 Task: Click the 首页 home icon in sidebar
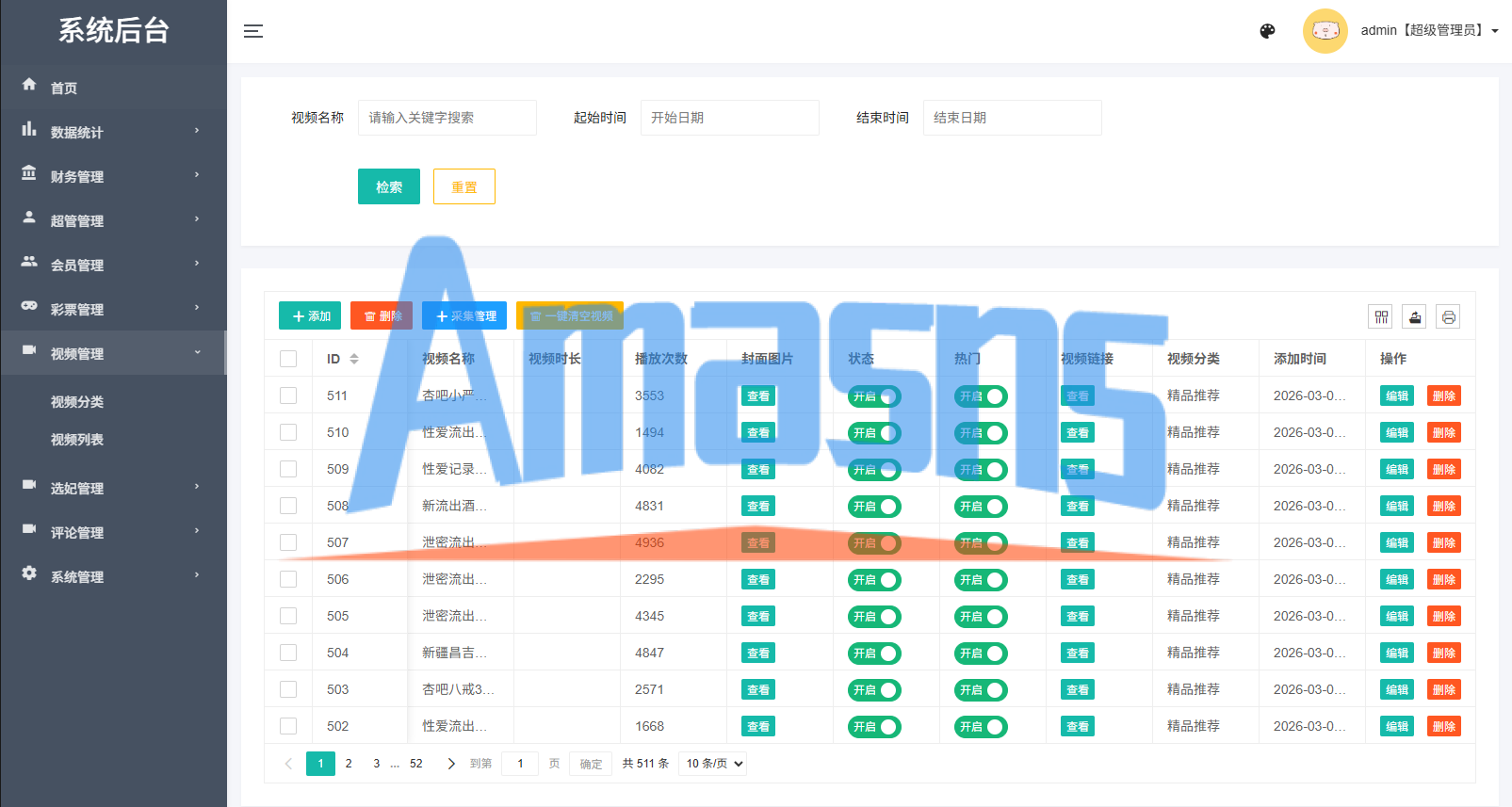(29, 85)
